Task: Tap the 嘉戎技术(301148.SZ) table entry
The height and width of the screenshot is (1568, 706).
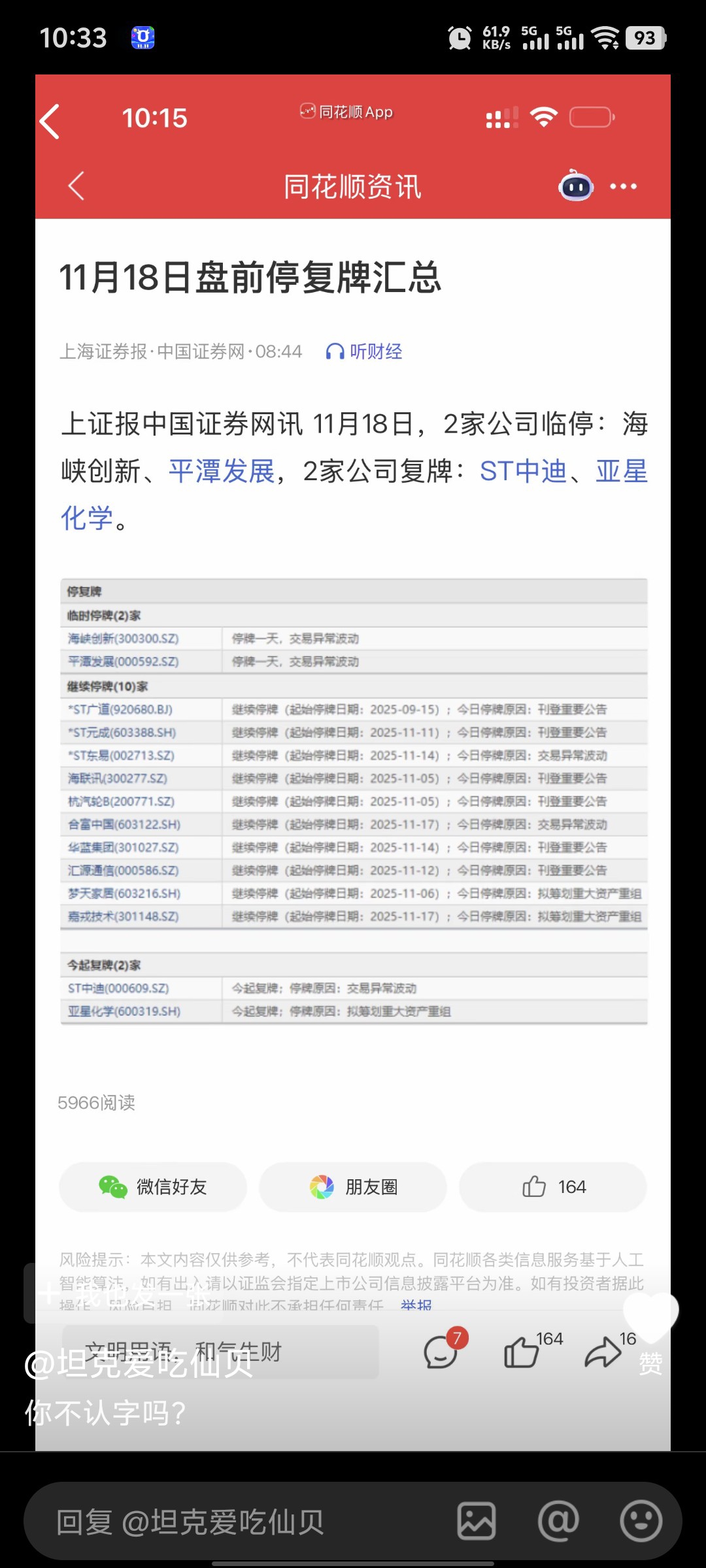Action: click(124, 916)
